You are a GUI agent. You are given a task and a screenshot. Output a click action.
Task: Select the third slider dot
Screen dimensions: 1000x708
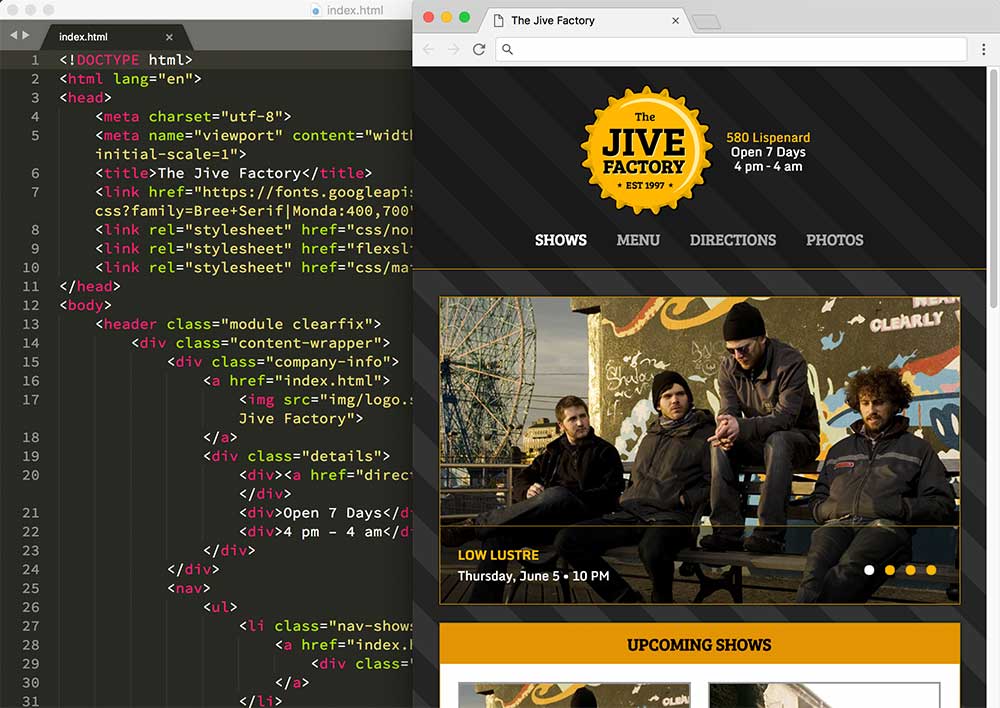911,570
